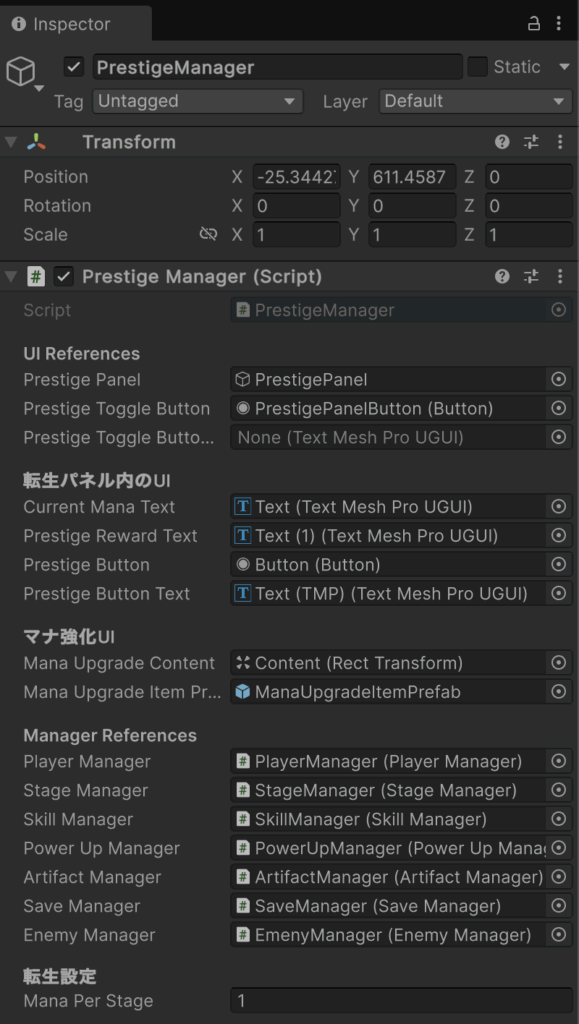Open the Tag dropdown showing Untagged
579x1024 pixels.
(x=198, y=101)
